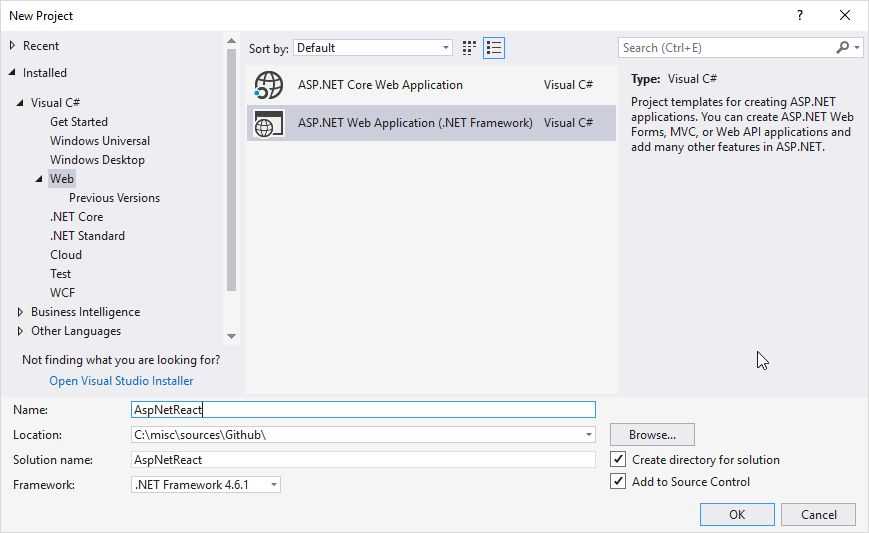Screen dimensions: 869x533
Task: Click the help question mark button
Action: [x=799, y=15]
